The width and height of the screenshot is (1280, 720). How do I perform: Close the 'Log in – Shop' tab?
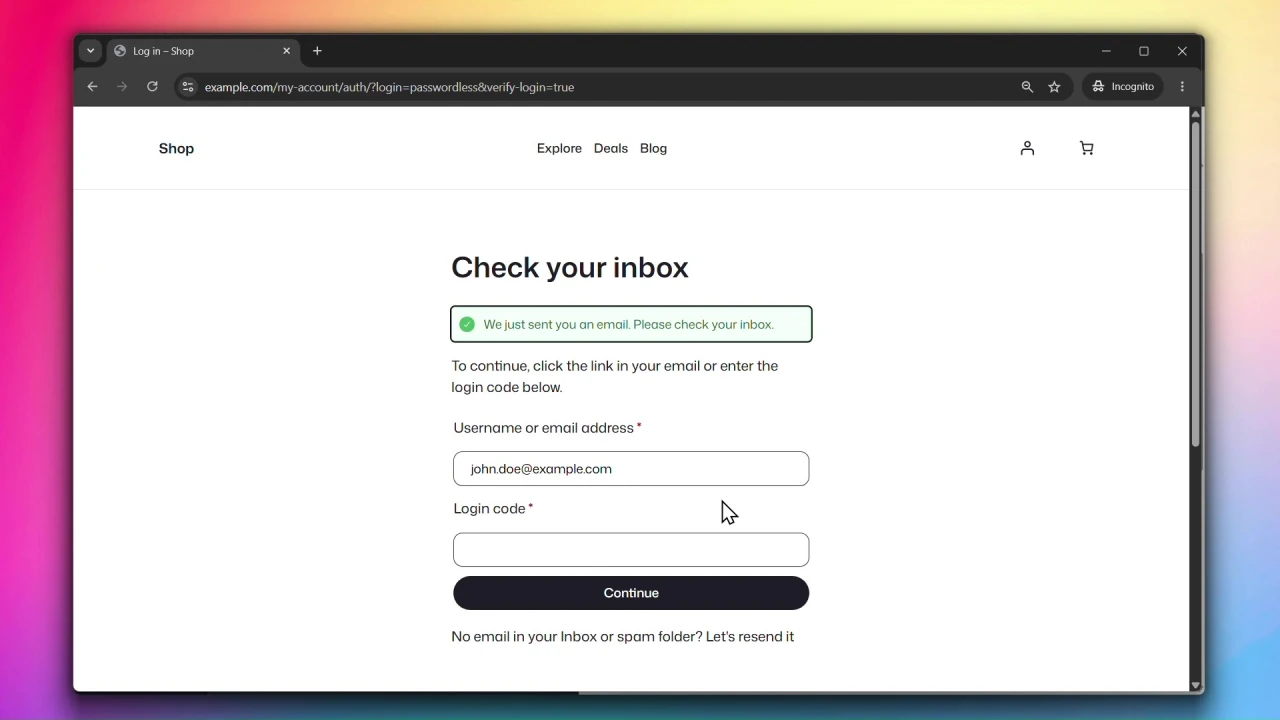coord(286,51)
